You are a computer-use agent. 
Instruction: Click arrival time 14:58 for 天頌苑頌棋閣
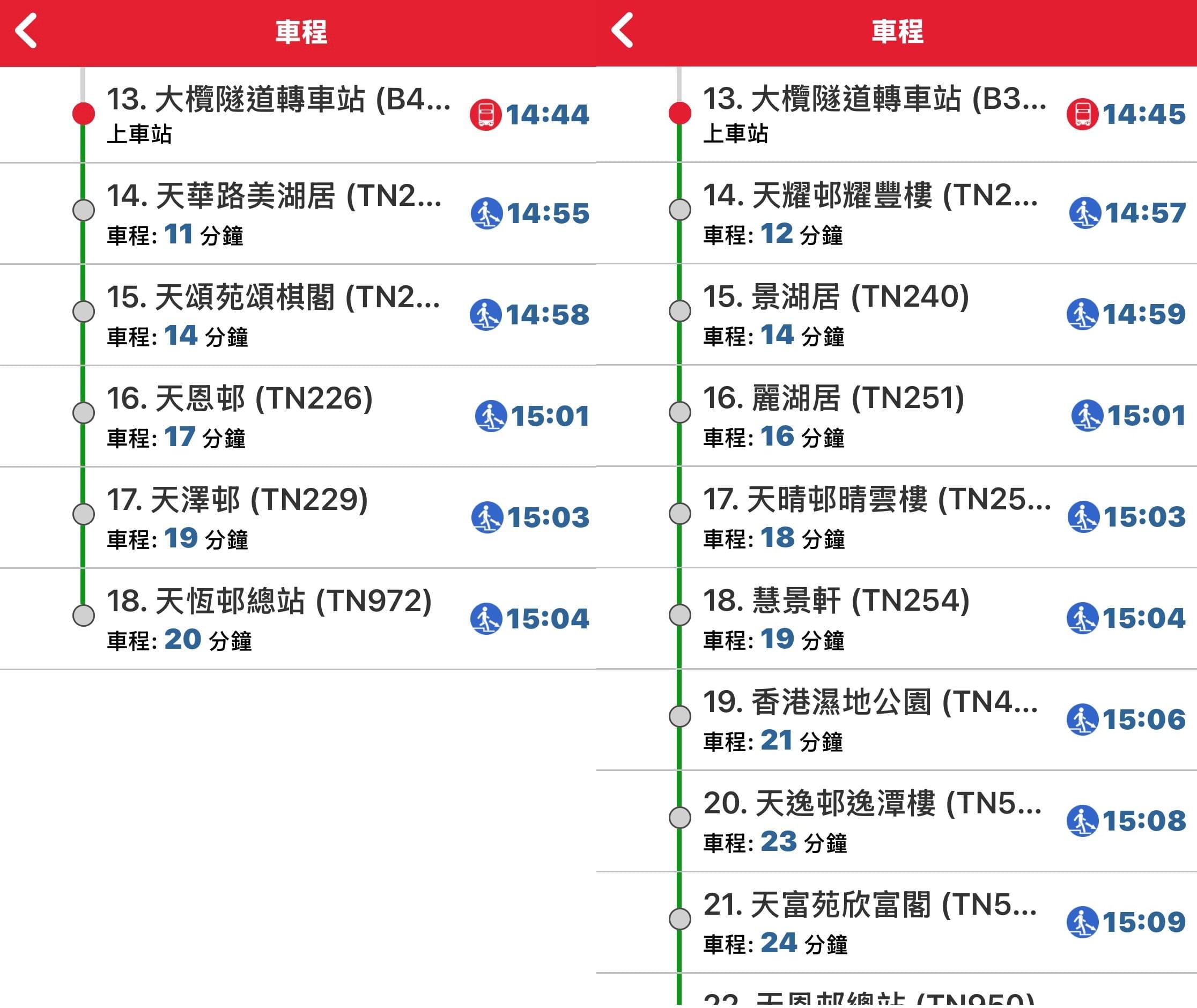pyautogui.click(x=547, y=315)
